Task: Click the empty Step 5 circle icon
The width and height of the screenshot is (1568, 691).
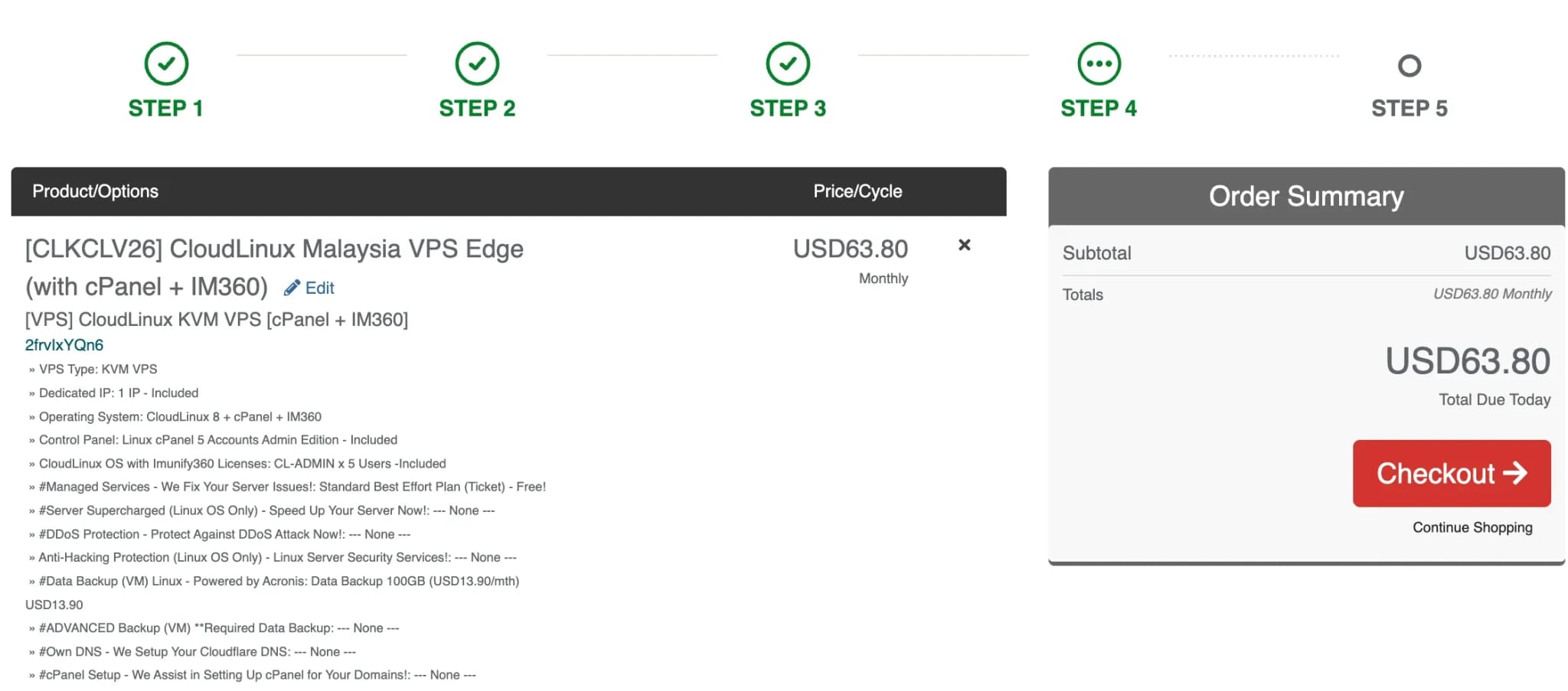Action: pos(1410,66)
